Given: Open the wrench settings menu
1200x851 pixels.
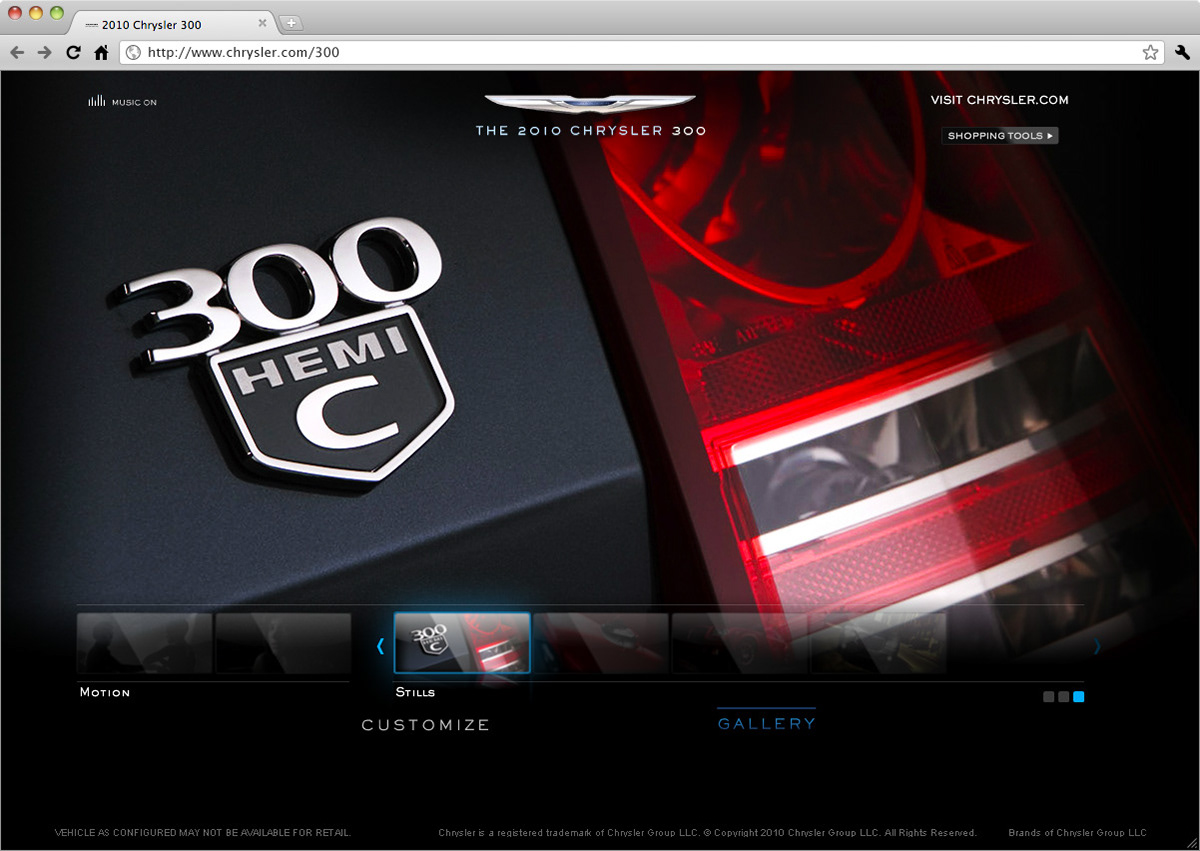Looking at the screenshot, I should click(x=1182, y=53).
